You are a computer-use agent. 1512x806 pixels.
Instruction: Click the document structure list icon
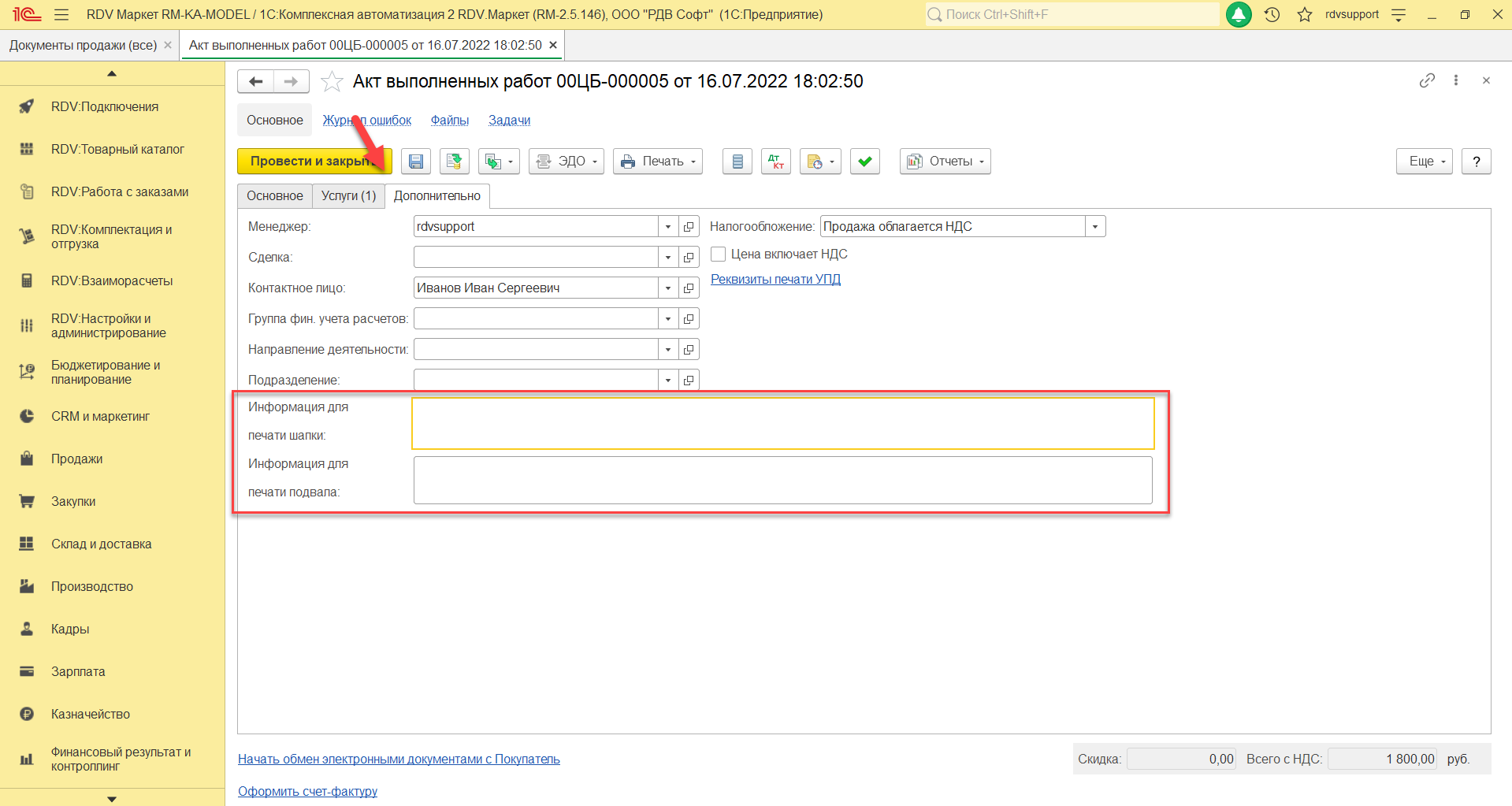[x=737, y=162]
